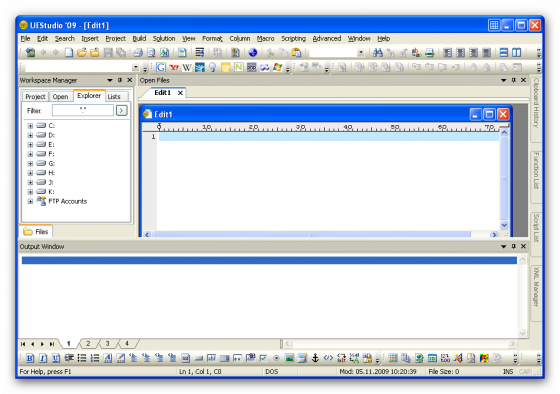Click the Print icon in toolbar
The width and height of the screenshot is (560, 394).
pyautogui.click(x=138, y=53)
